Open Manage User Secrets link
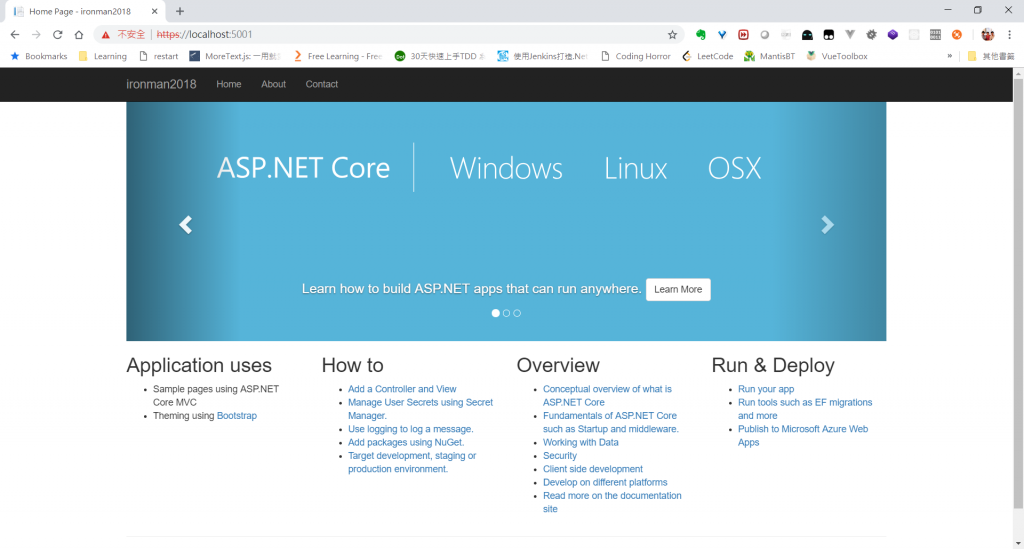Image resolution: width=1024 pixels, height=549 pixels. [420, 409]
